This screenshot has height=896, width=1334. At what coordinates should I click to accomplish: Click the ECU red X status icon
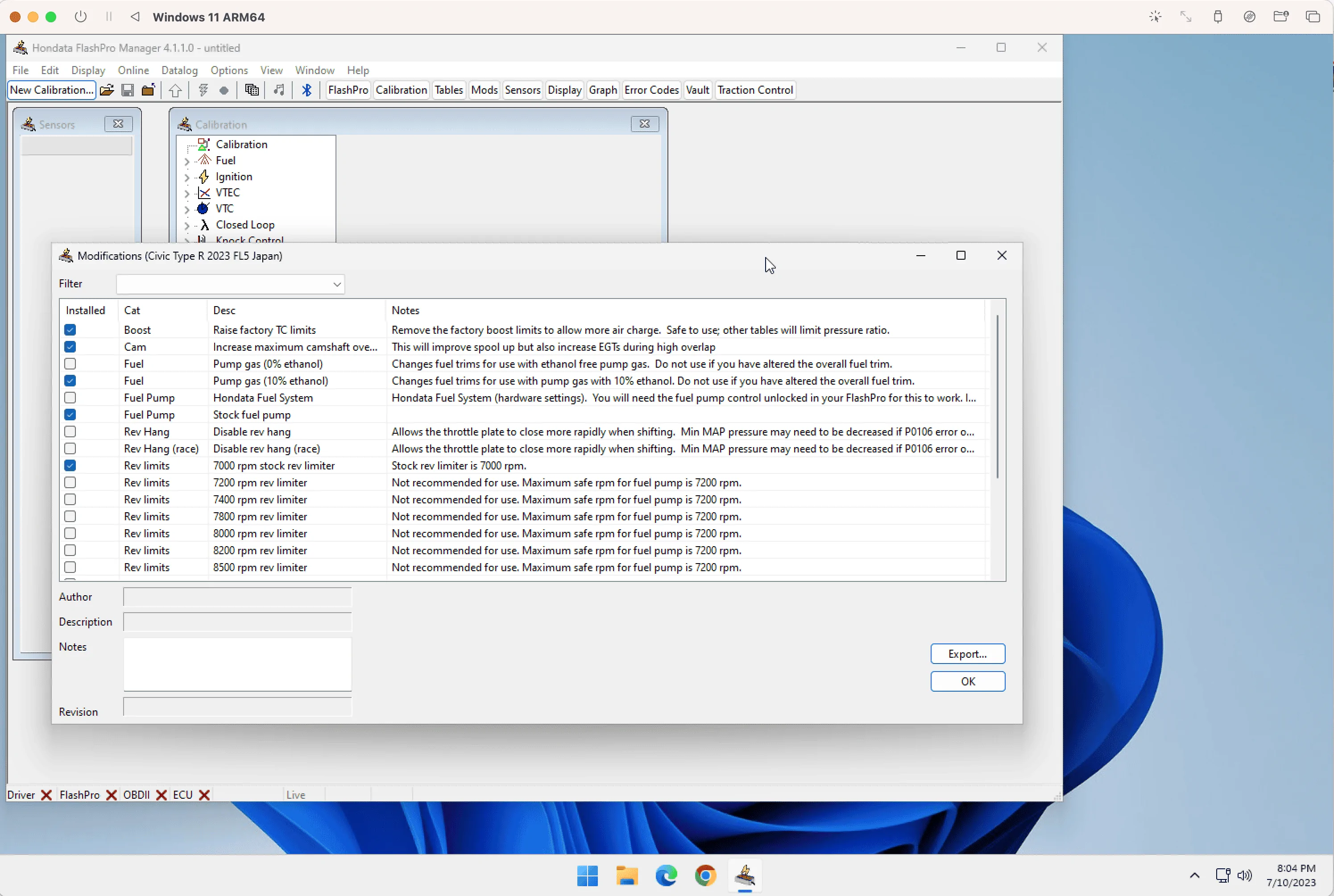coord(204,795)
